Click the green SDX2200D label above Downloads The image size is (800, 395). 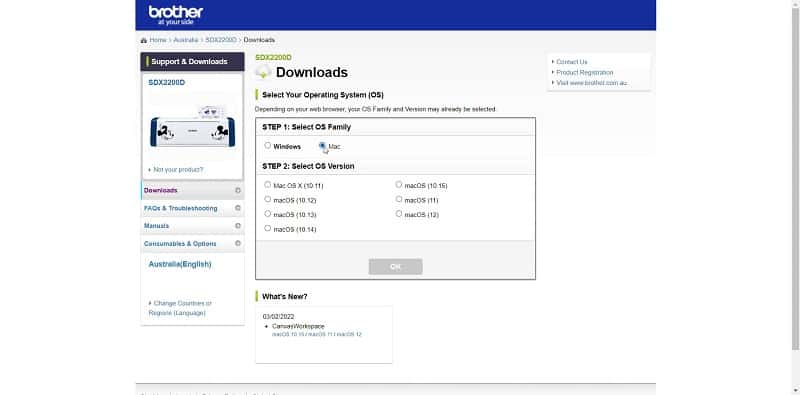point(273,57)
